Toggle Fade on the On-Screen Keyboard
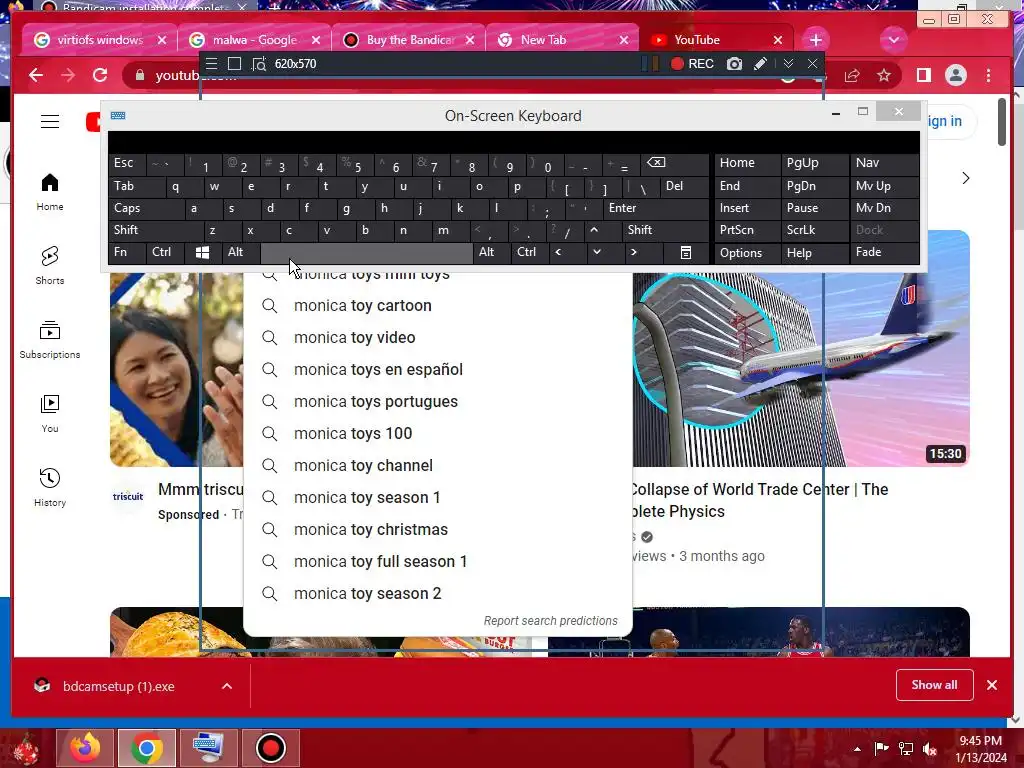Viewport: 1024px width, 768px height. pyautogui.click(x=884, y=252)
